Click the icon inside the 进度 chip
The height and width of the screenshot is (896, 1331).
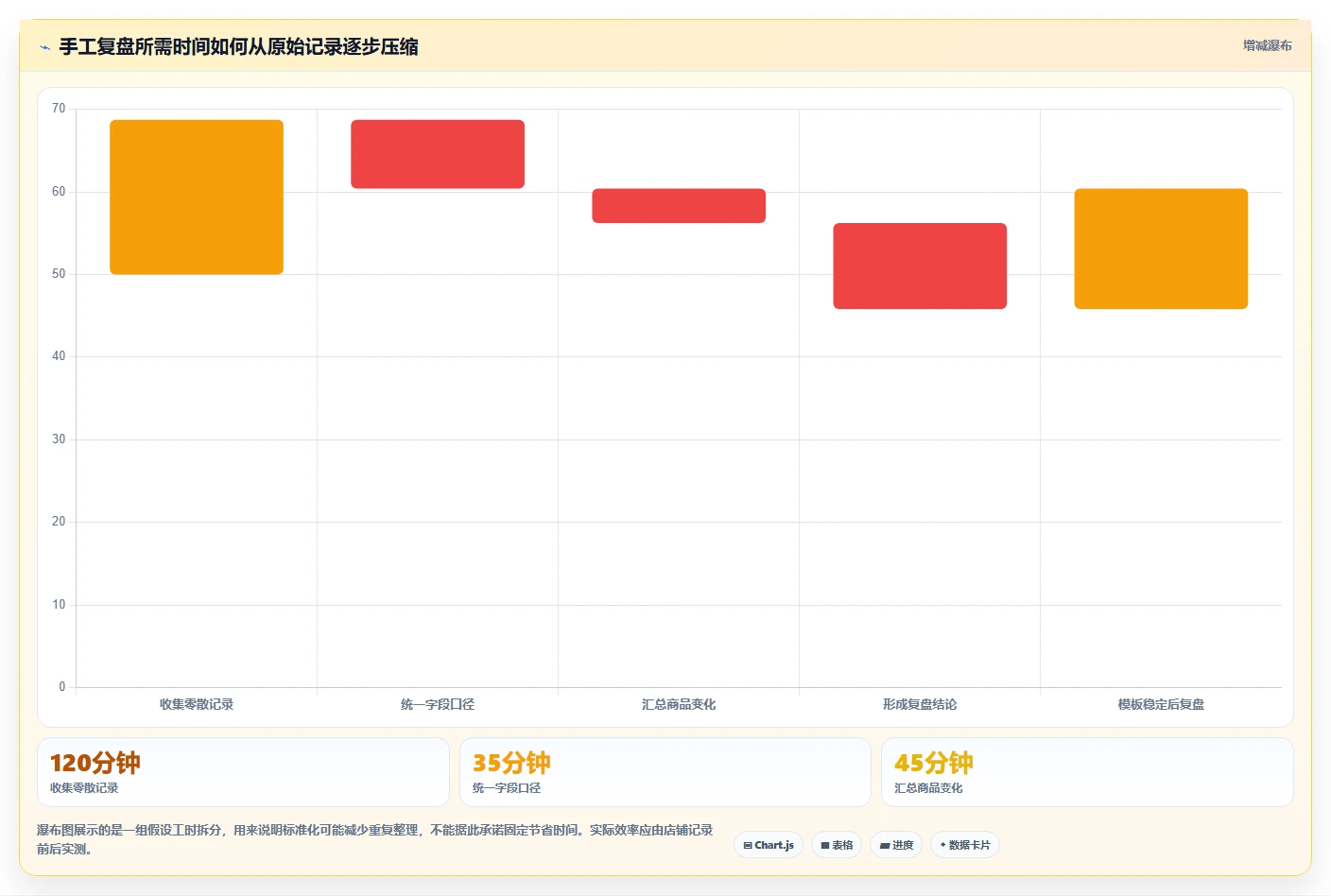click(885, 846)
